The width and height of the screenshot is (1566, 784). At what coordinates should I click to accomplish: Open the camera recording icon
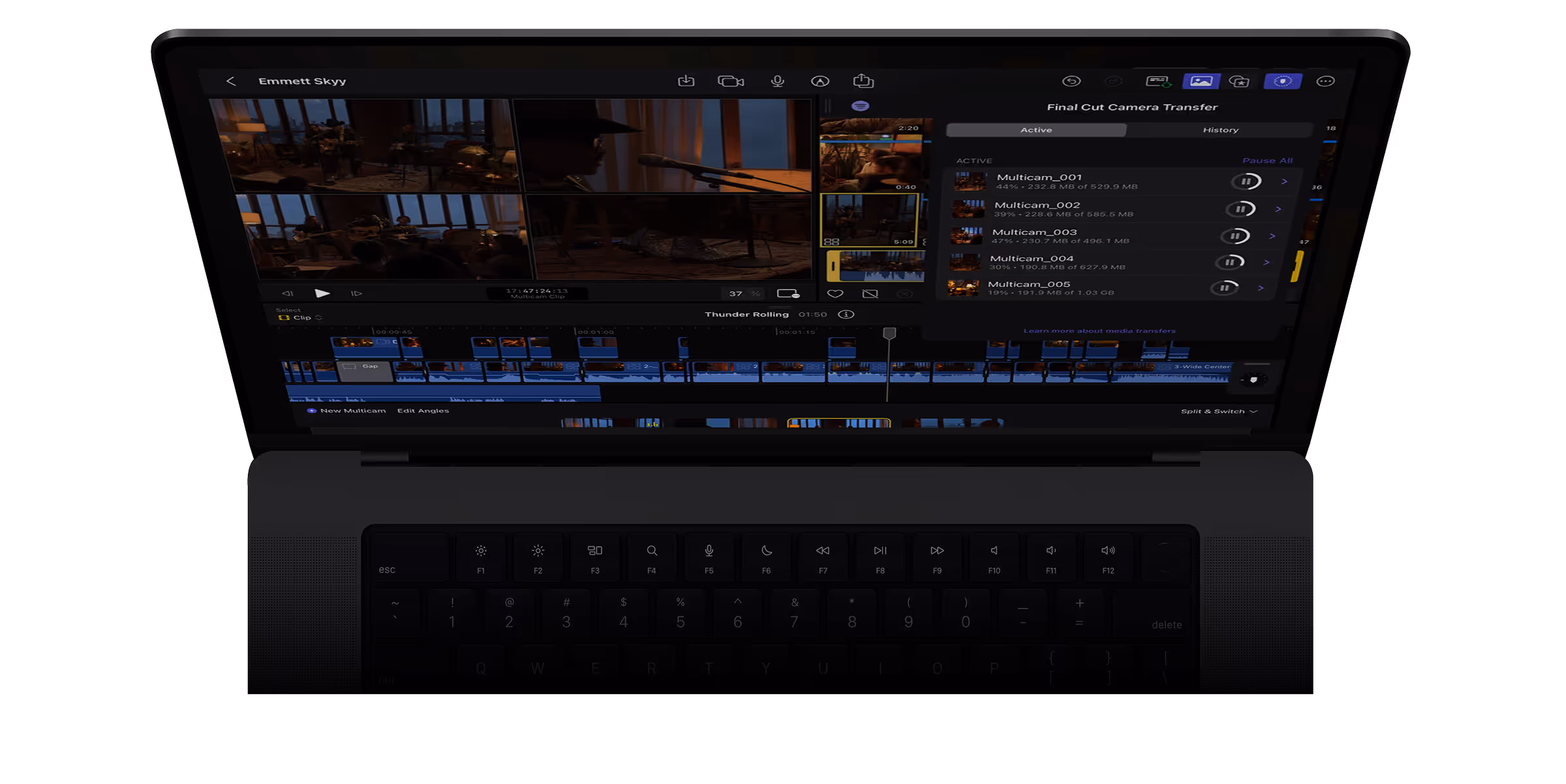tap(731, 81)
